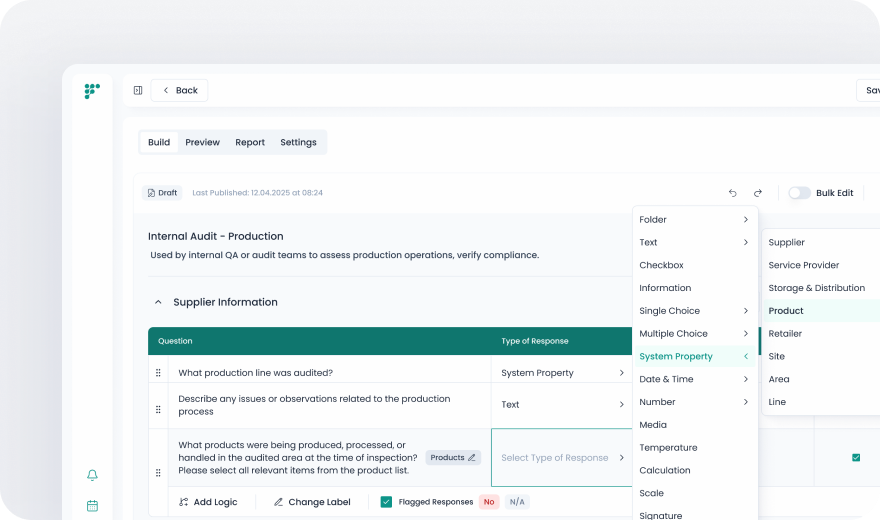Switch to the Build tab

tap(159, 142)
